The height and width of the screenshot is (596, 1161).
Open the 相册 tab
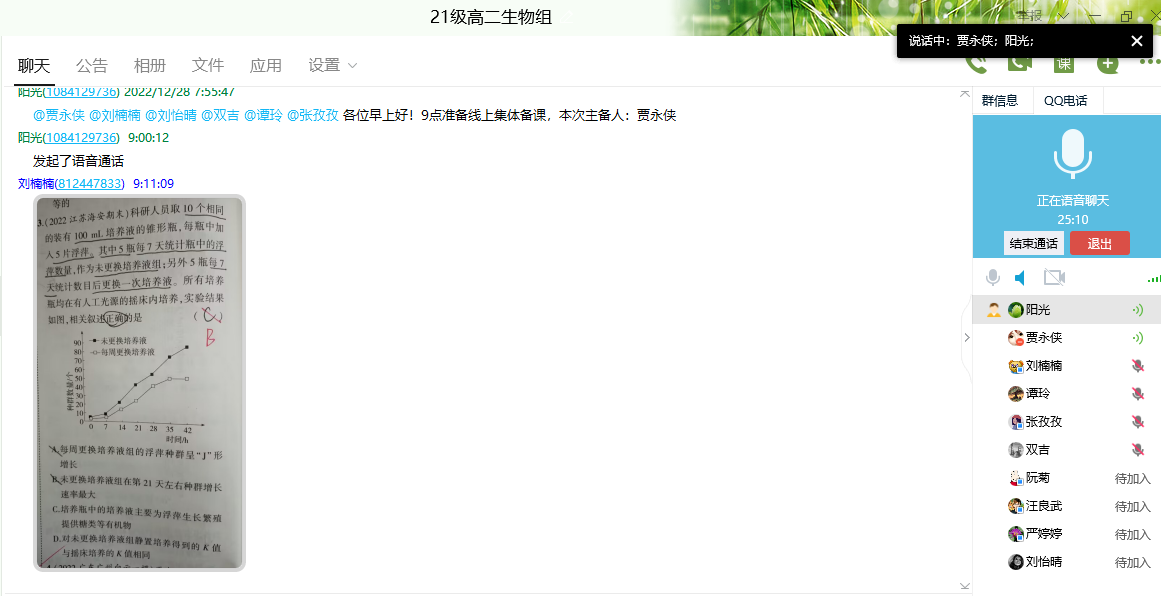(x=150, y=65)
